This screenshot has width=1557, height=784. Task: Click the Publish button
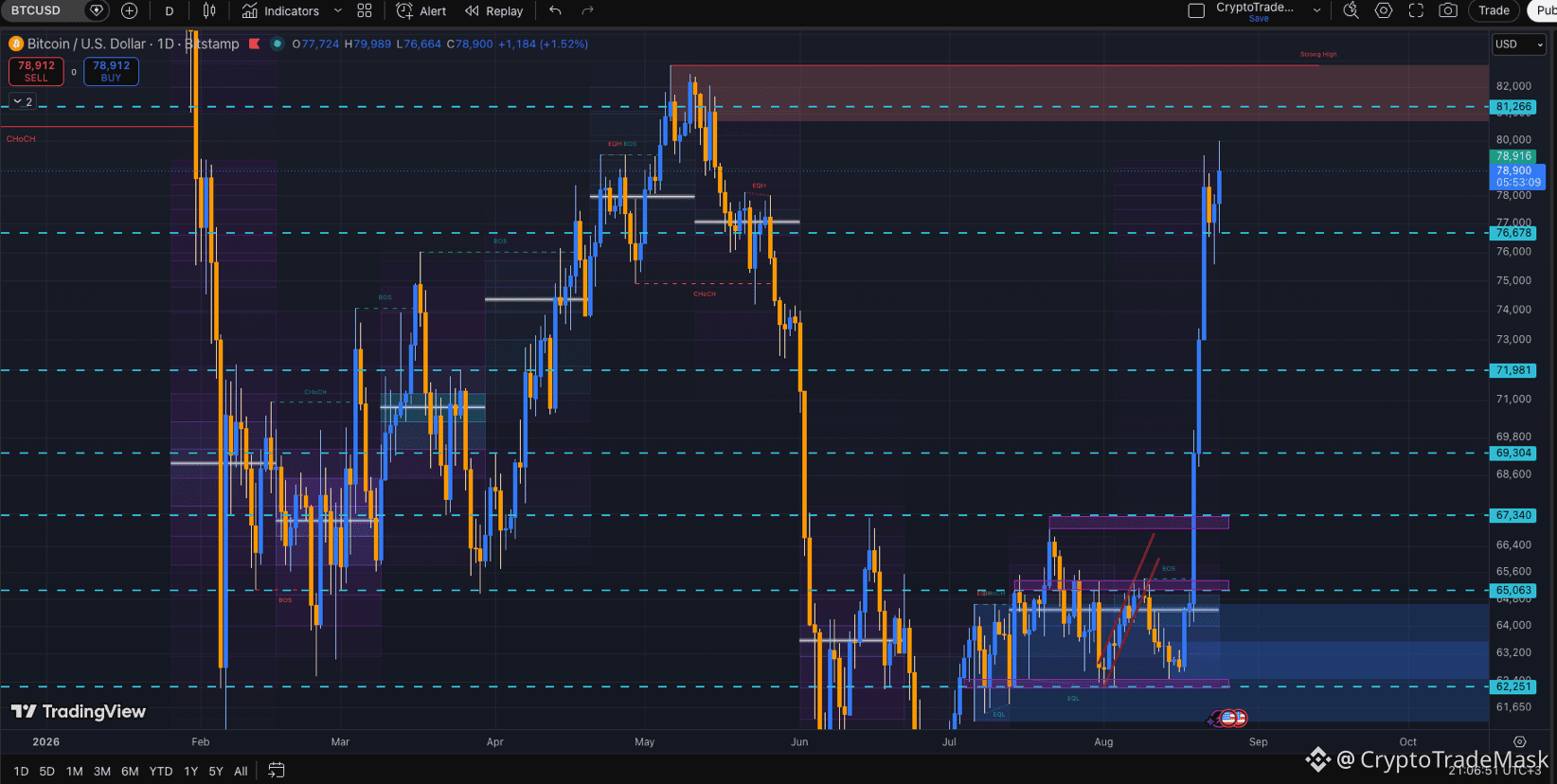coord(1544,11)
